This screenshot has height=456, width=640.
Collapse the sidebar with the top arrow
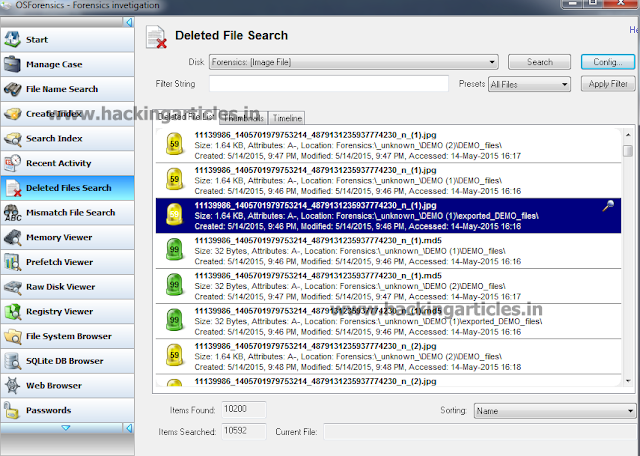tap(129, 22)
